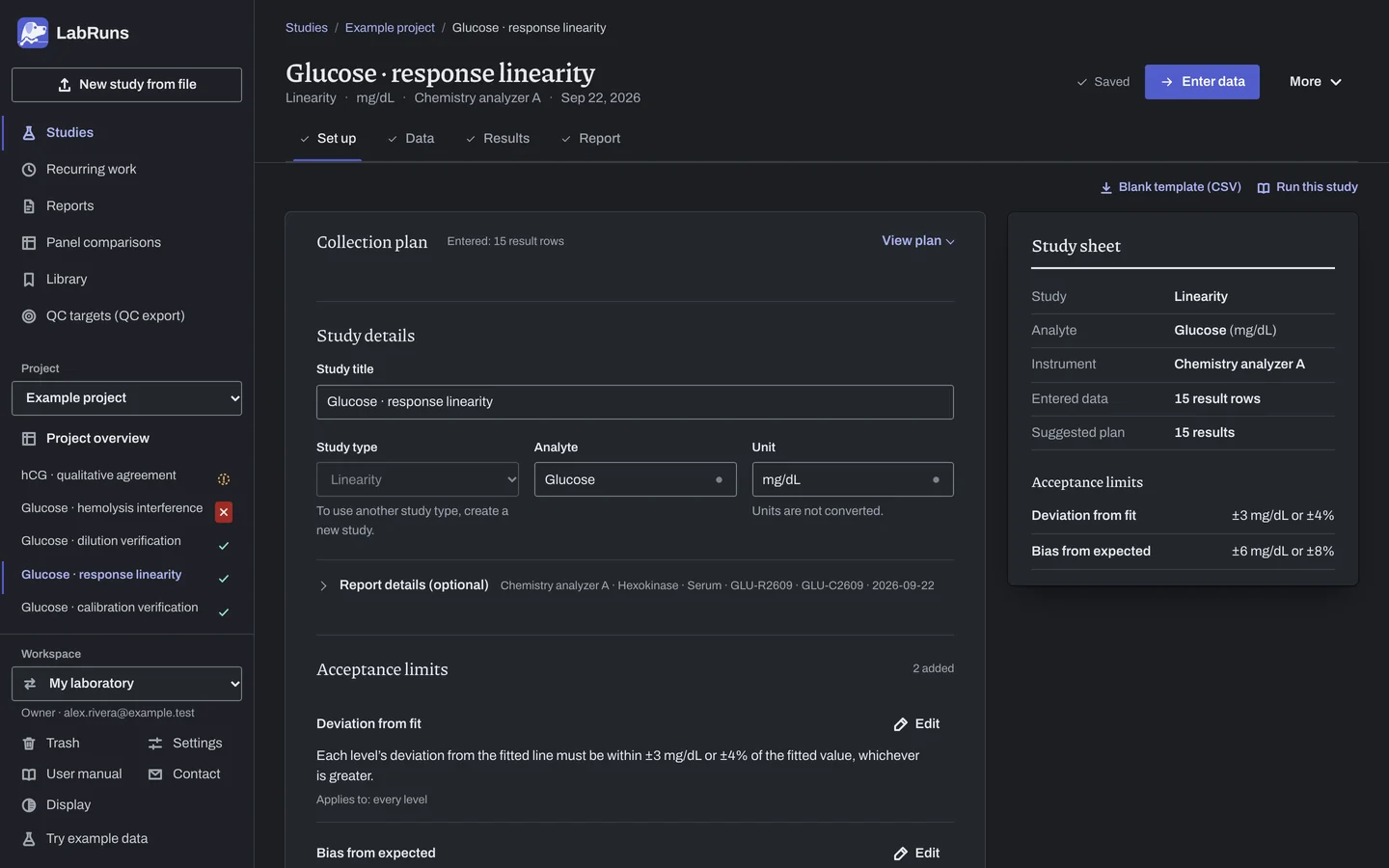Switch to the Report tab
This screenshot has width=1389, height=868.
click(x=590, y=139)
